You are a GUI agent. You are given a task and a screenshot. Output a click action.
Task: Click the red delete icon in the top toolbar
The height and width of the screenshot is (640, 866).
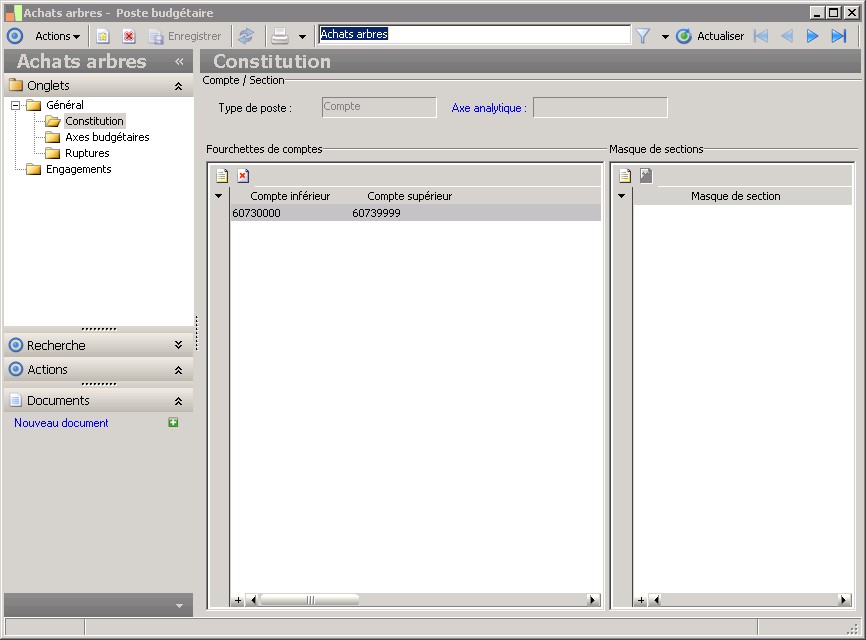click(129, 36)
